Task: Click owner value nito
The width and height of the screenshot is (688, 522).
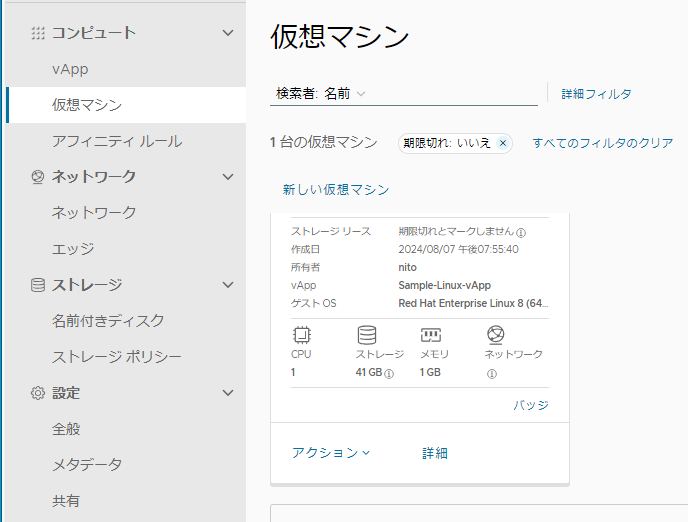Action: (x=408, y=267)
